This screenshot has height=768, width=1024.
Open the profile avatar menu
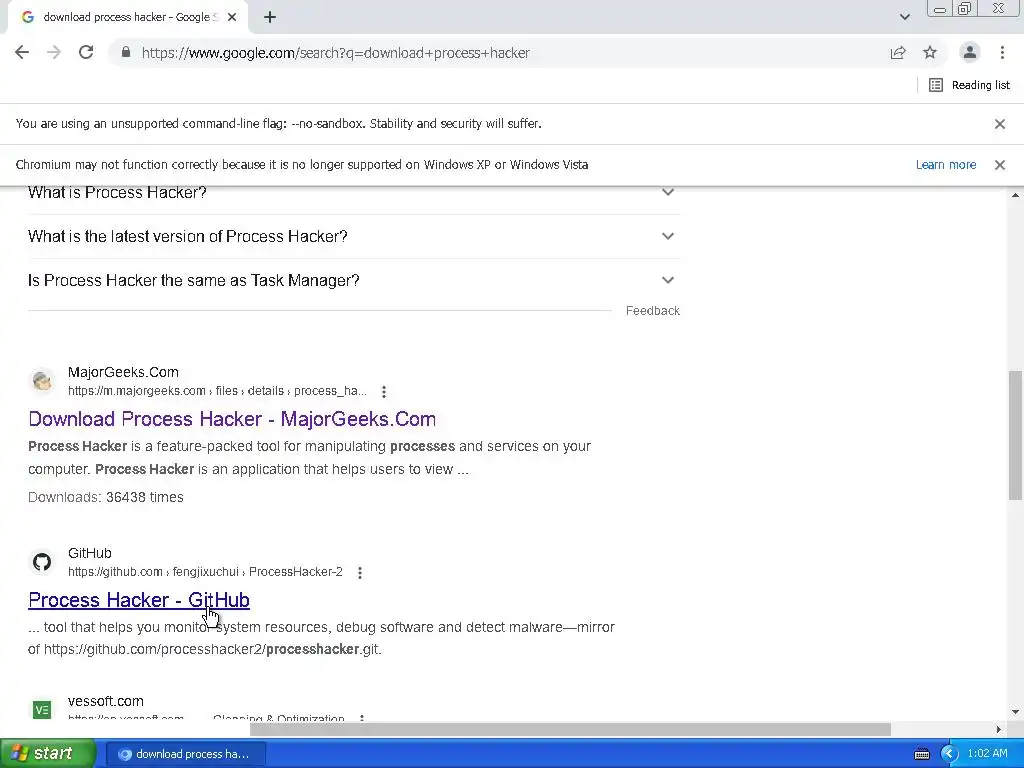[970, 53]
